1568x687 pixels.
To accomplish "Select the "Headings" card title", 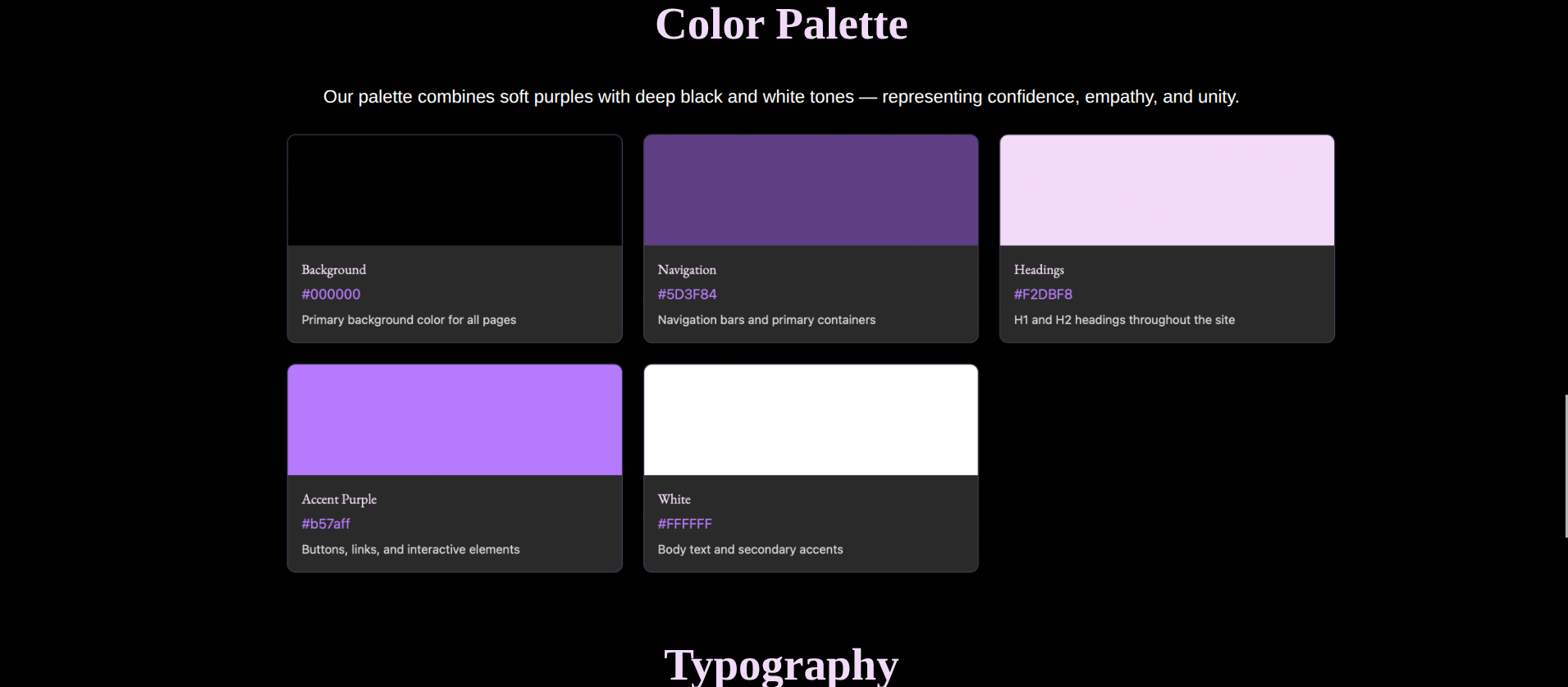I will (1039, 270).
